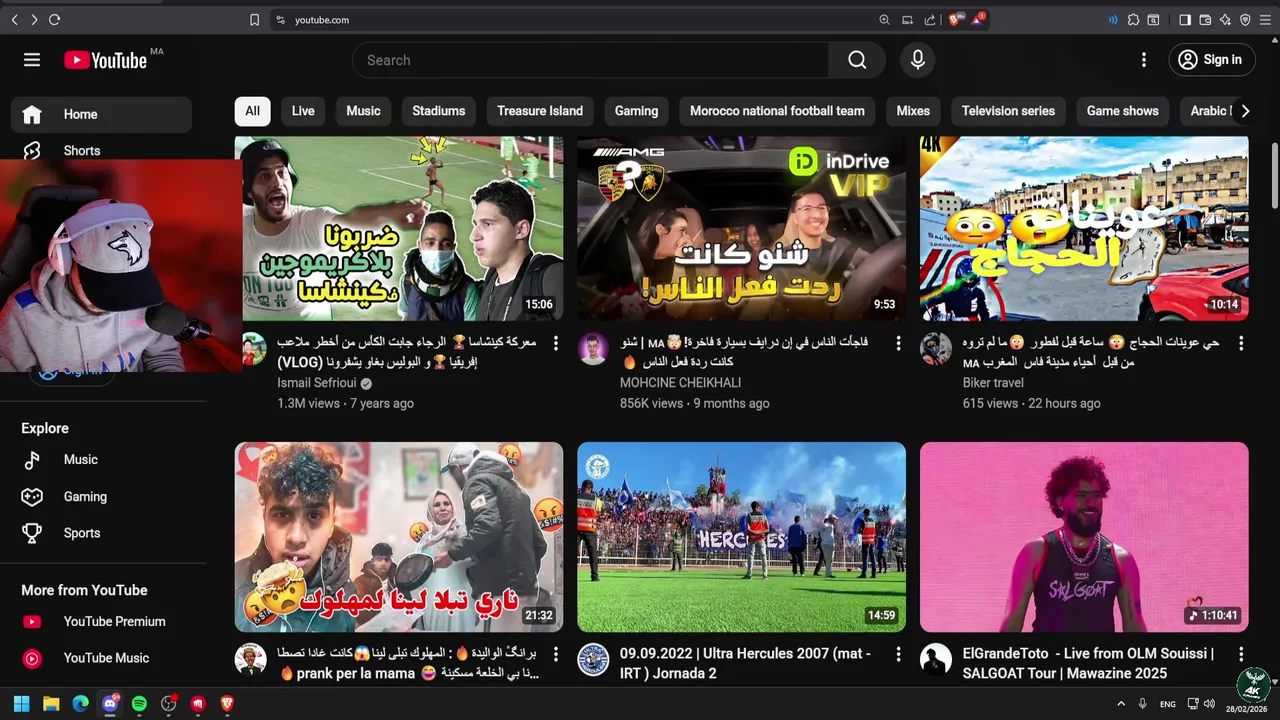Image resolution: width=1280 pixels, height=720 pixels.
Task: Open the browser main menu icon
Action: pos(1265,20)
